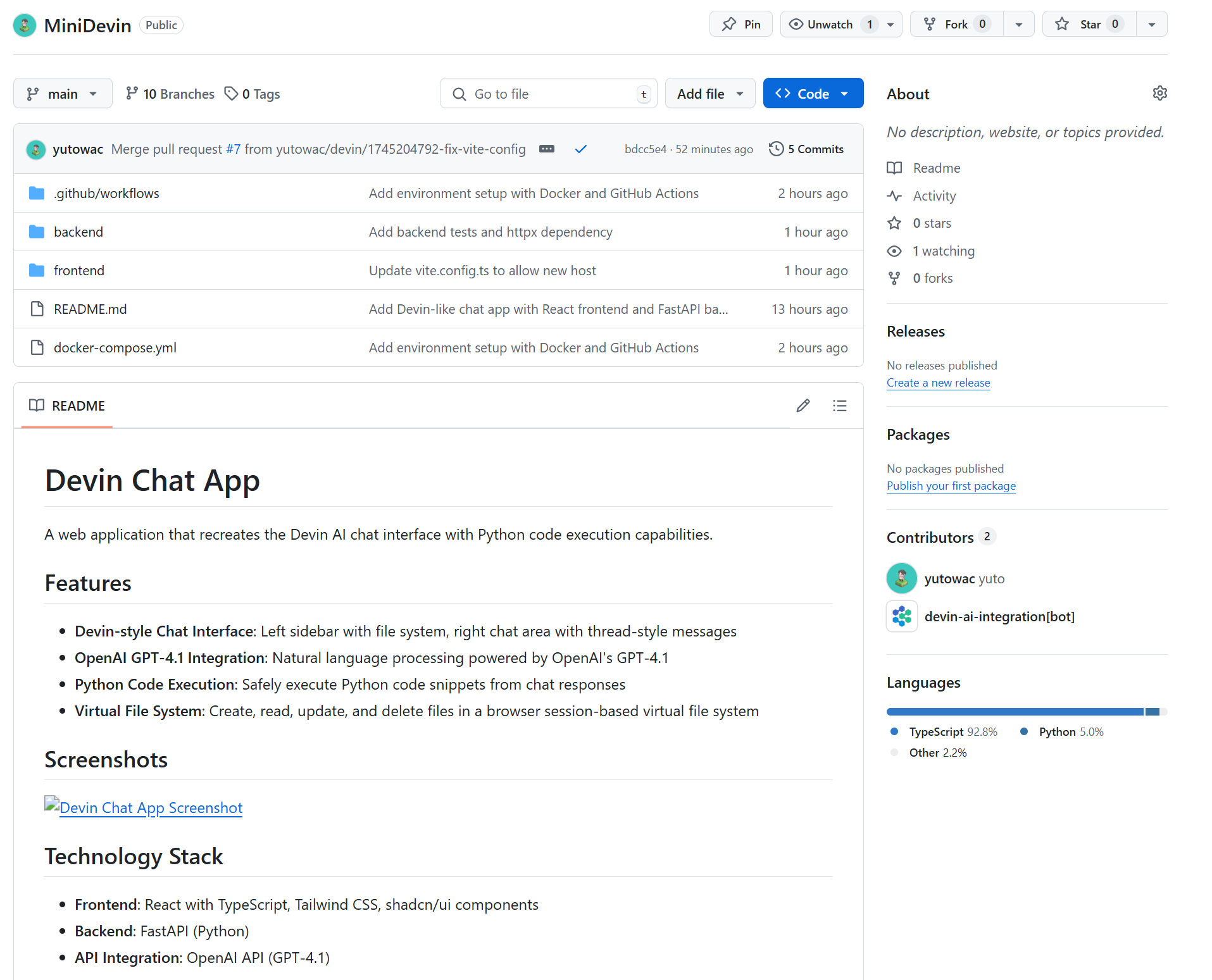Viewport: 1212px width, 980px height.
Task: Open the .github/workflows folder
Action: click(106, 194)
